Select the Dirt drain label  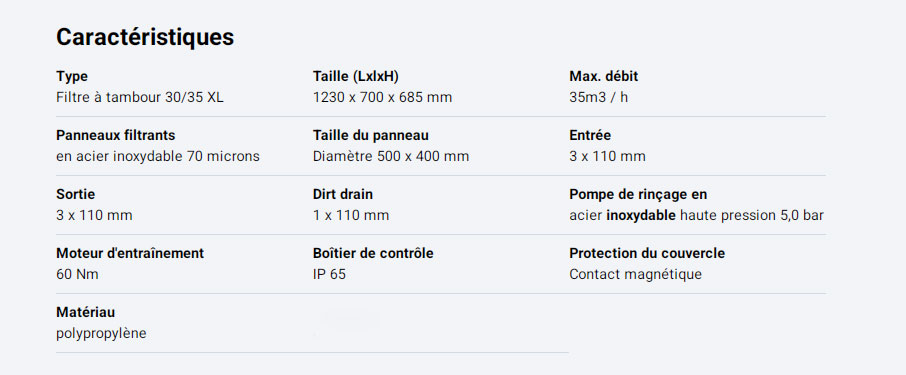coord(343,194)
